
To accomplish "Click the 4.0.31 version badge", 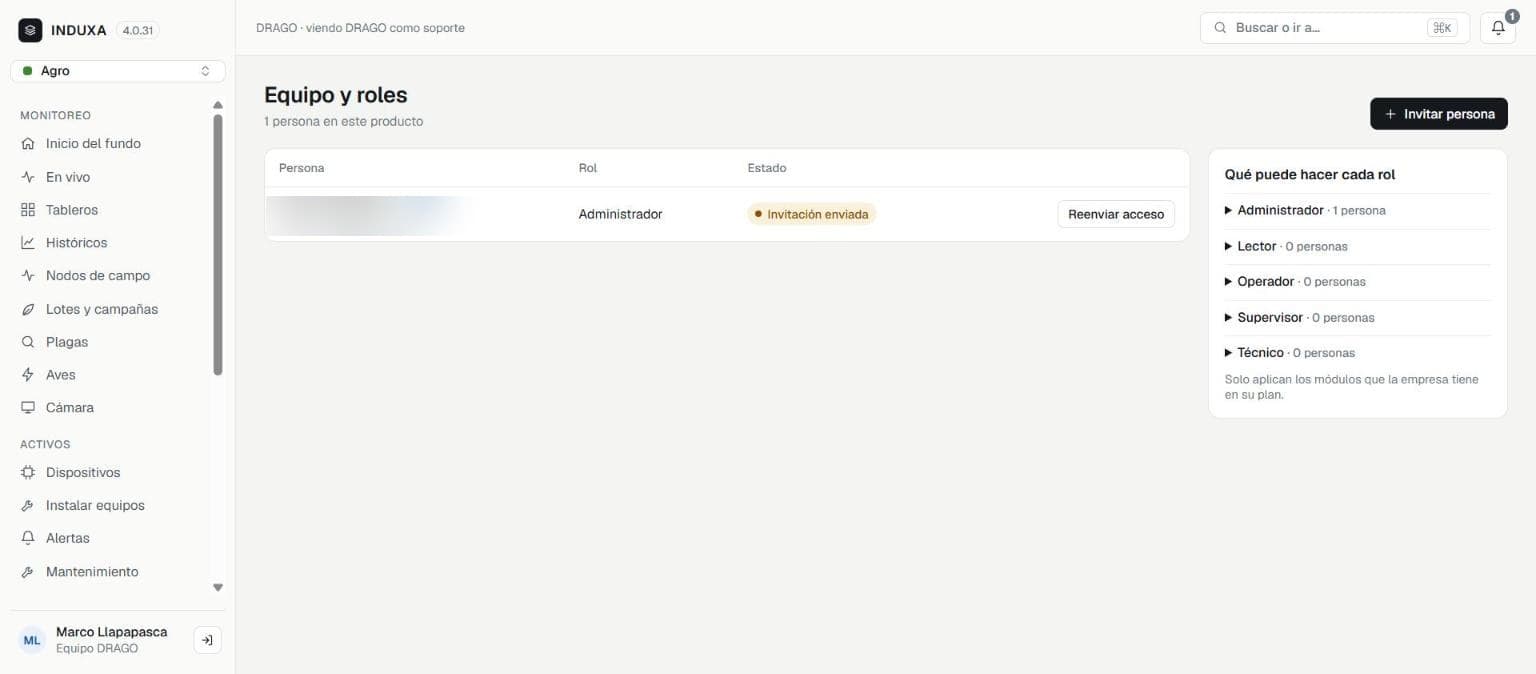I will [x=138, y=30].
